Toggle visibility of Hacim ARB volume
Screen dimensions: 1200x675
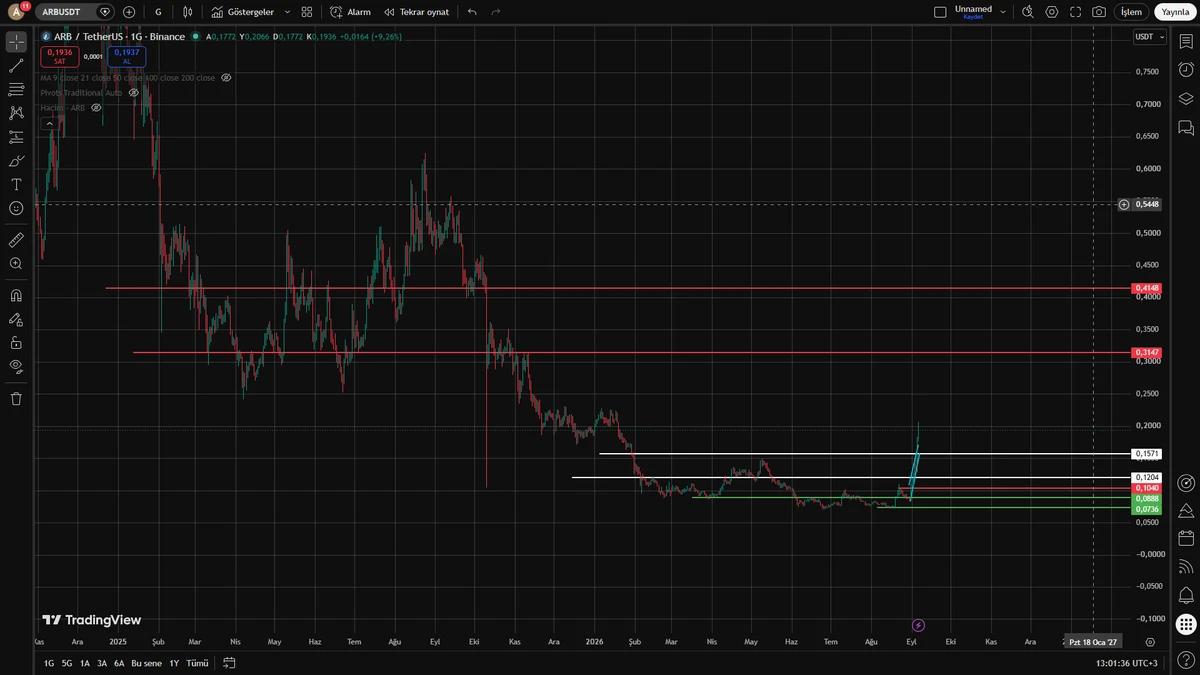tap(97, 107)
